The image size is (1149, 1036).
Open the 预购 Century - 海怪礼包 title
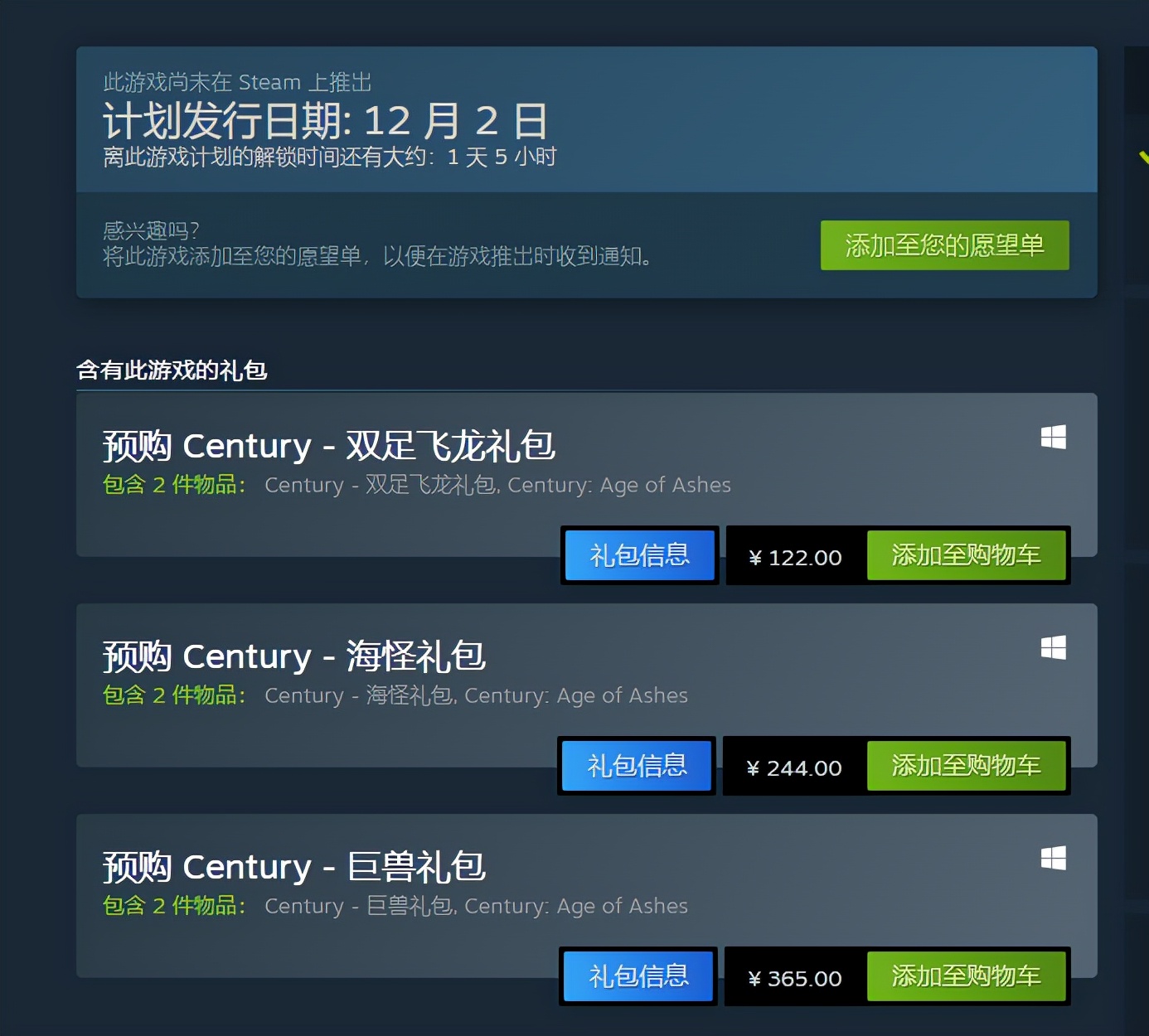[293, 656]
